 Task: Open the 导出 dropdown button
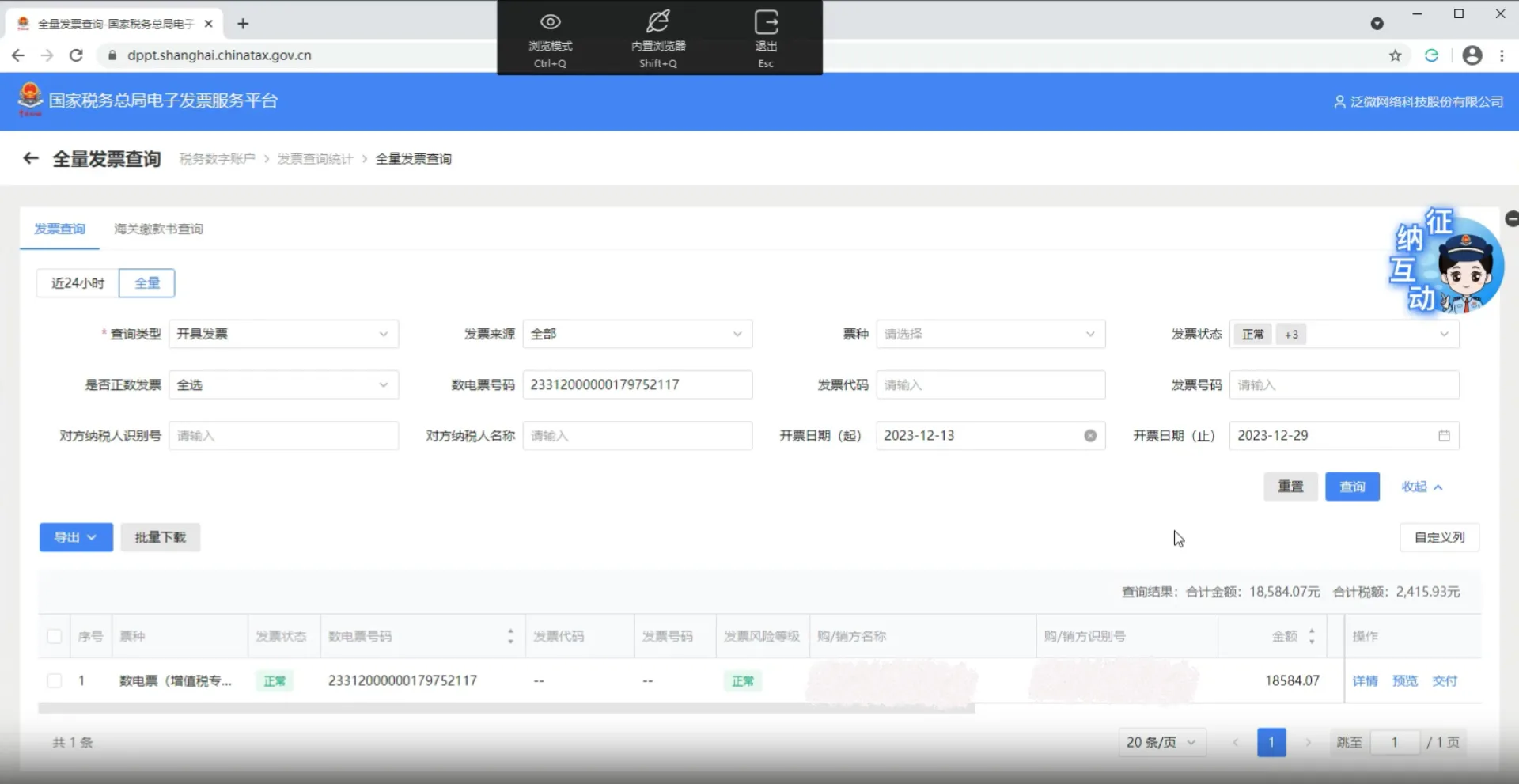[x=76, y=537]
